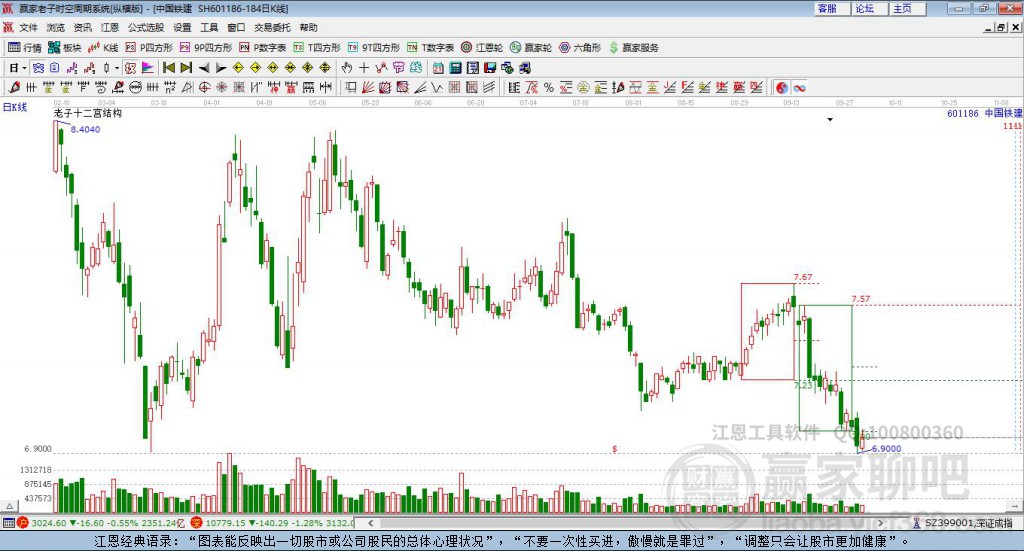
Task: Select the red pencil drawing tool
Action: point(14,87)
